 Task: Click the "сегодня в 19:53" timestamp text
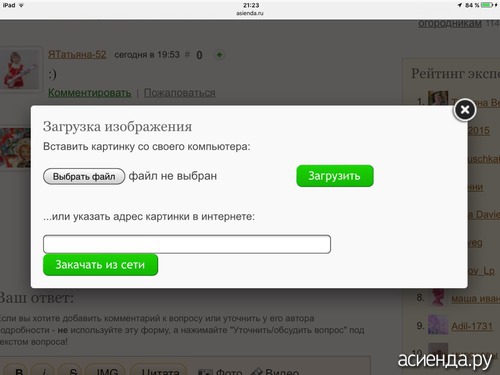point(147,54)
